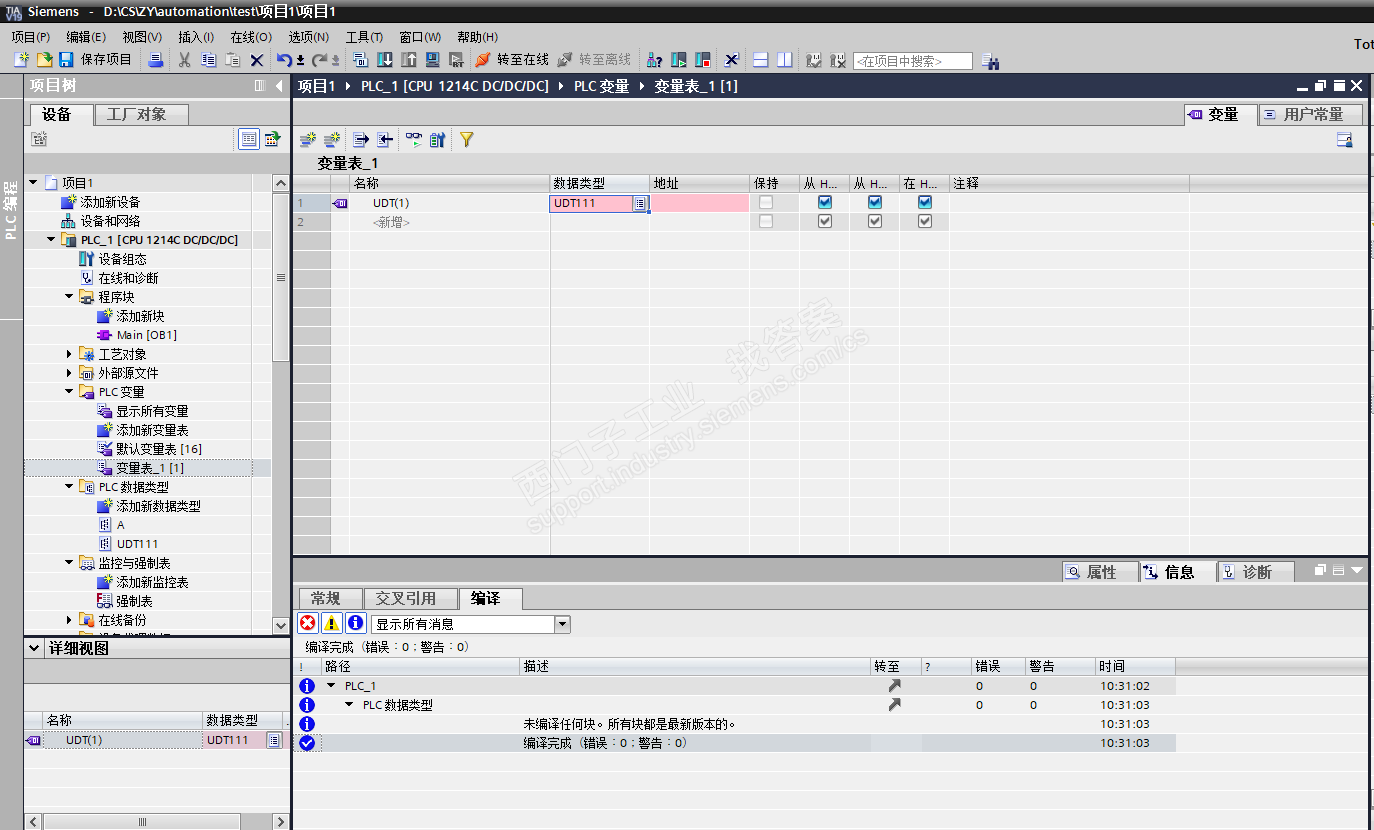This screenshot has width=1374, height=830.
Task: Click the Monitor all icon in tag table toolbar
Action: pyautogui.click(x=413, y=140)
